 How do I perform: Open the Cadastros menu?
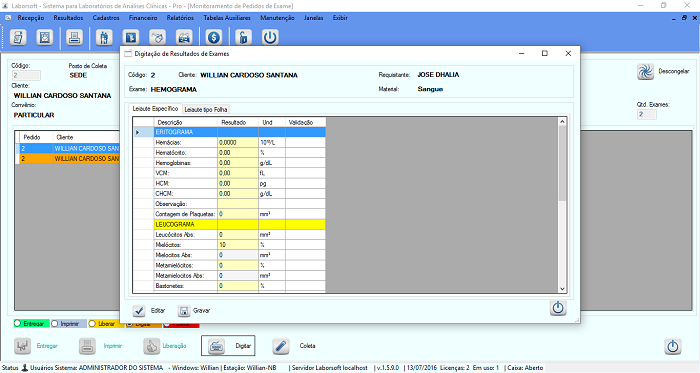[x=106, y=18]
